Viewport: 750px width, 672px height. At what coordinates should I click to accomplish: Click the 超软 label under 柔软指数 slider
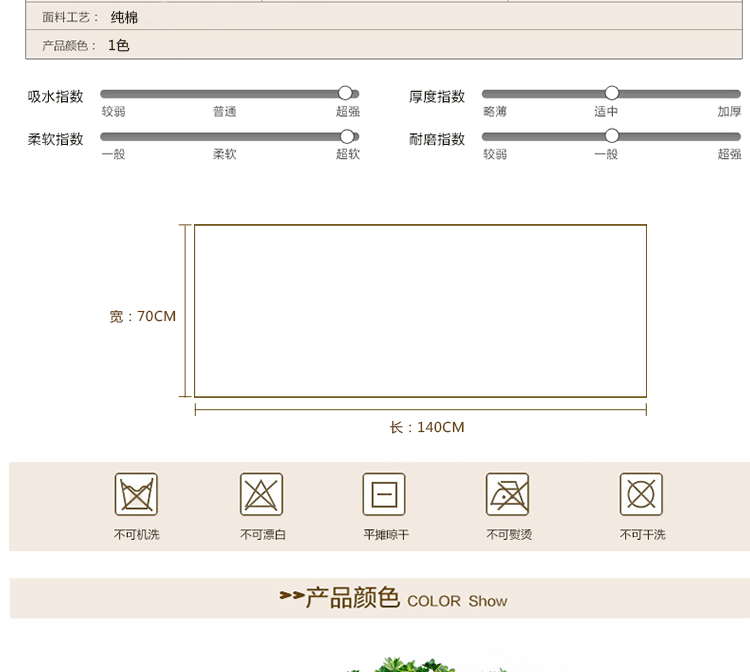pos(347,154)
